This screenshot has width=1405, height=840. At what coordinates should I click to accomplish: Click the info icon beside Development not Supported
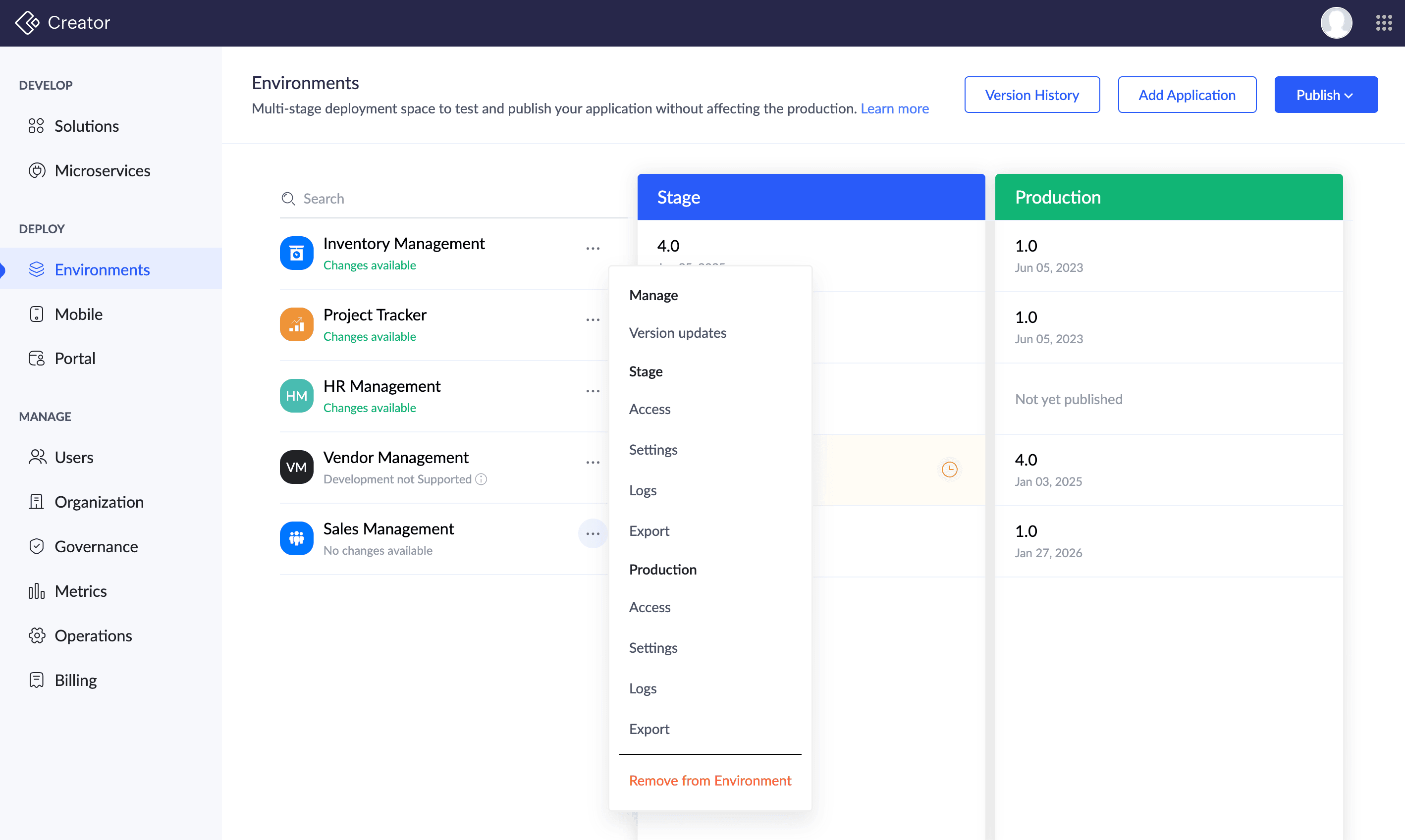click(481, 479)
